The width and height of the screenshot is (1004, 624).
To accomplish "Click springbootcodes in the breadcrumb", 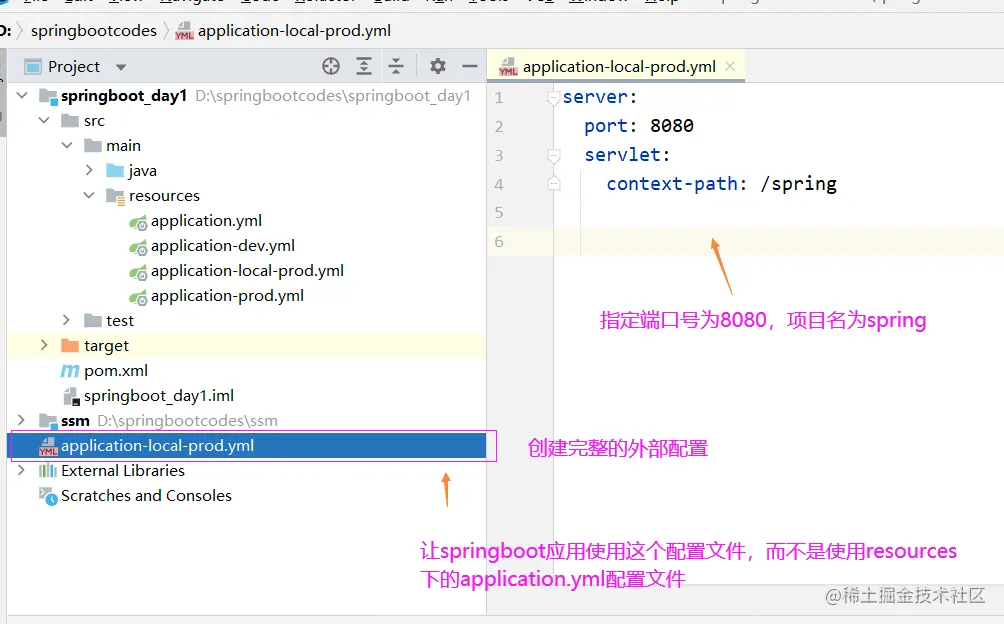I will (93, 31).
